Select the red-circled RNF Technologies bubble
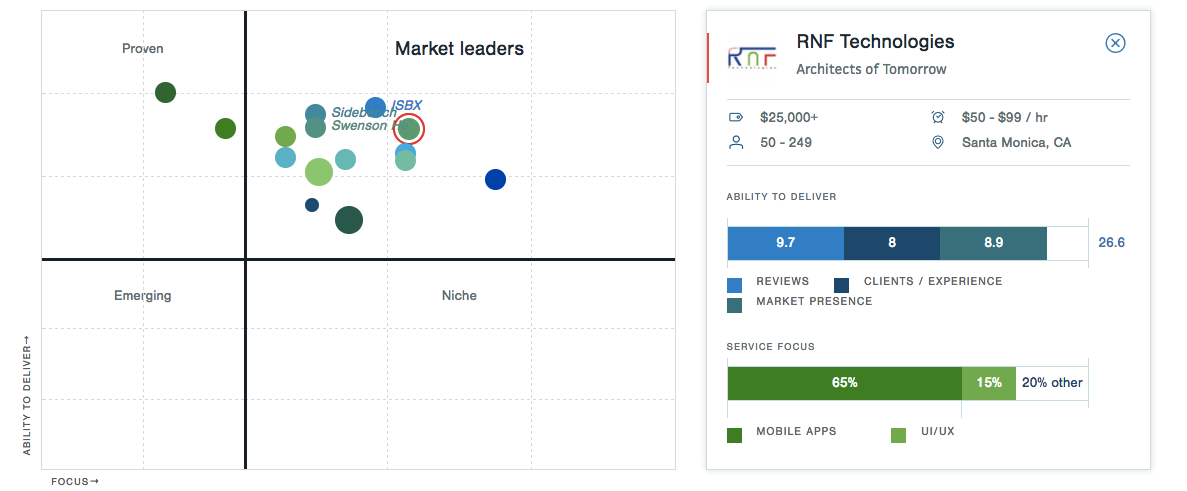The width and height of the screenshot is (1187, 491). click(x=409, y=129)
